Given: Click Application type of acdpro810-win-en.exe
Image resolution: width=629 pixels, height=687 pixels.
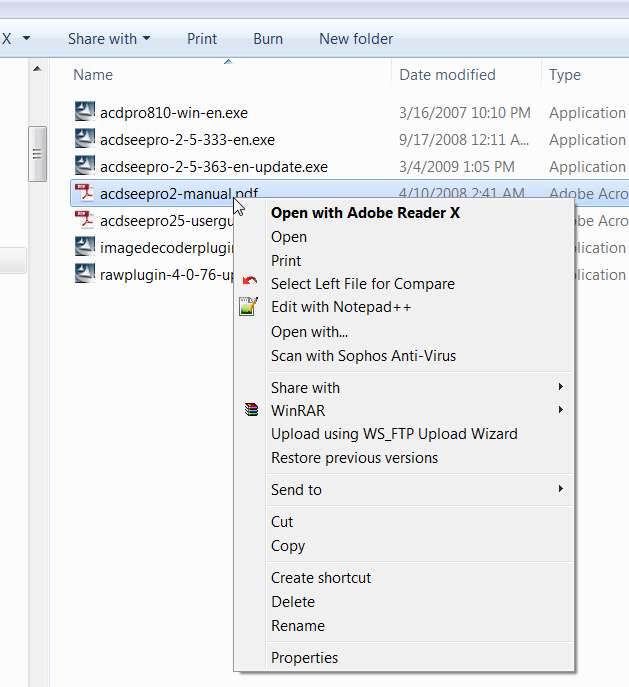Looking at the screenshot, I should coord(587,113).
